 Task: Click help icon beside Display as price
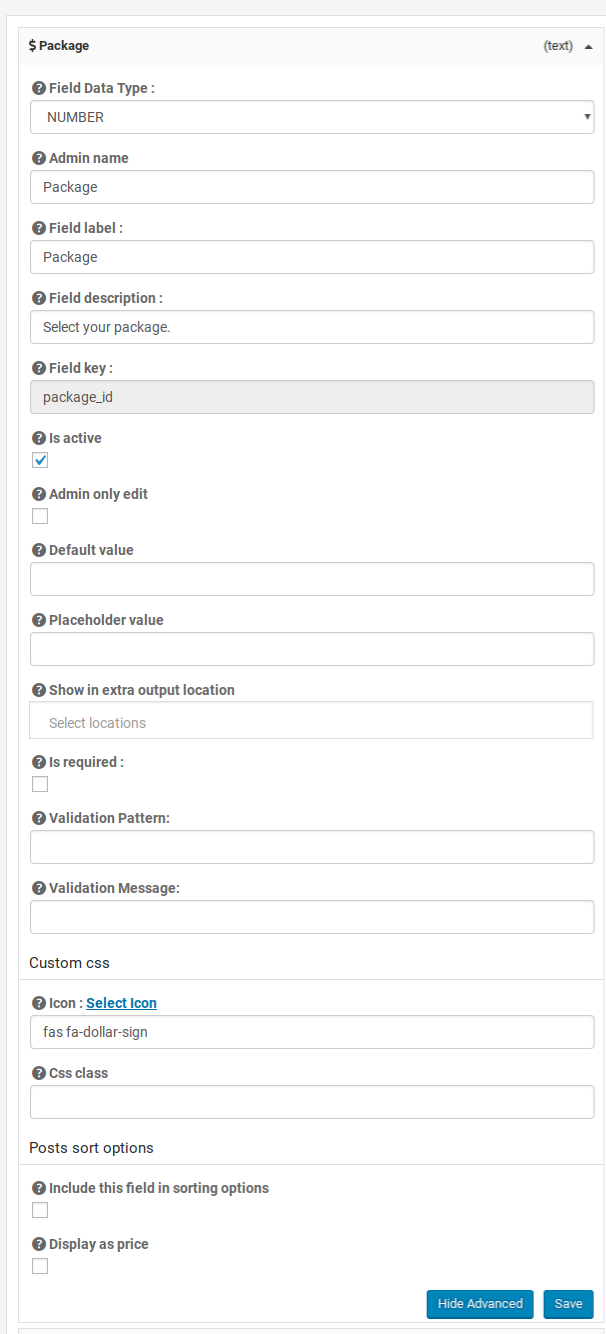(39, 1244)
